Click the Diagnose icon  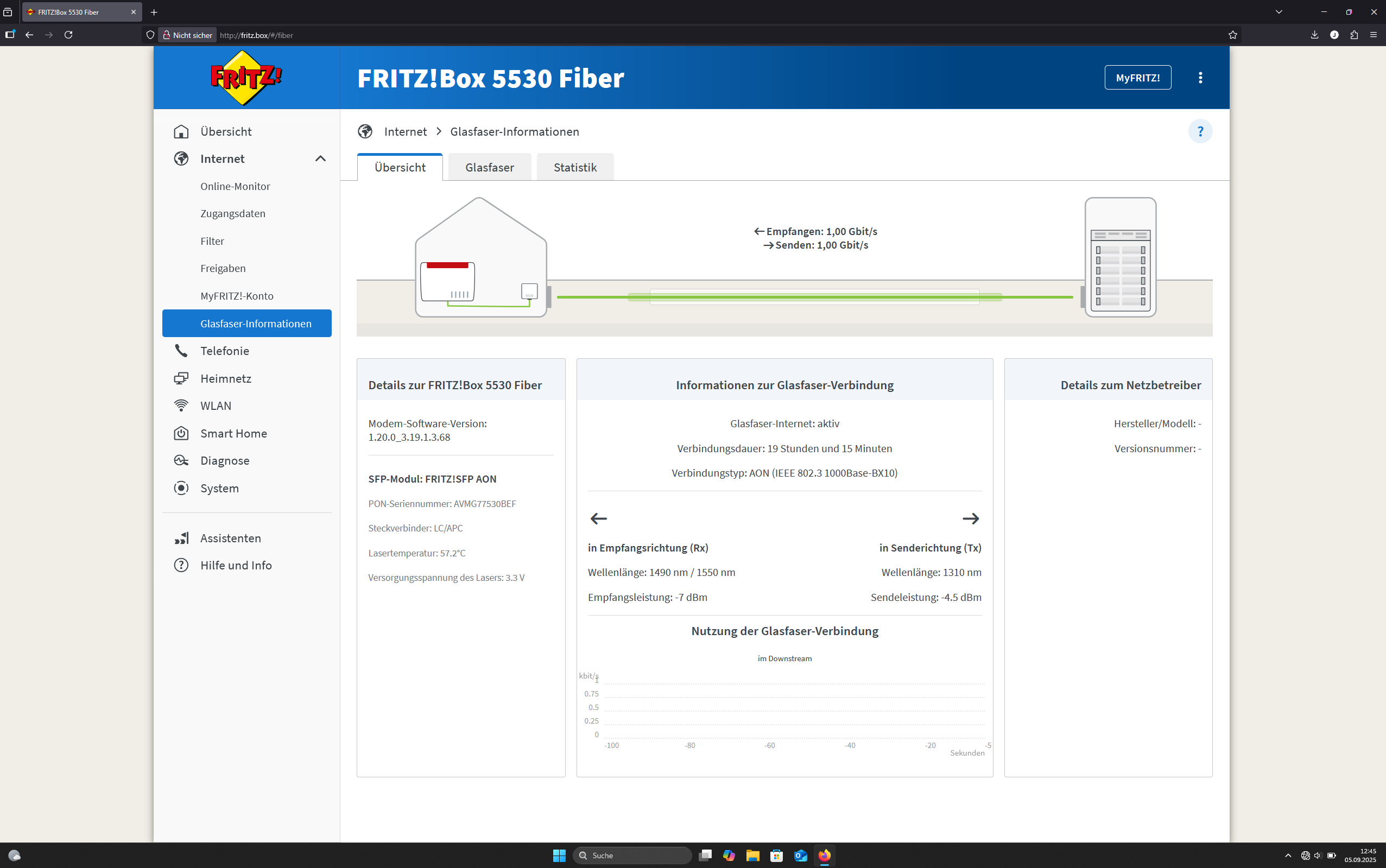[x=181, y=460]
